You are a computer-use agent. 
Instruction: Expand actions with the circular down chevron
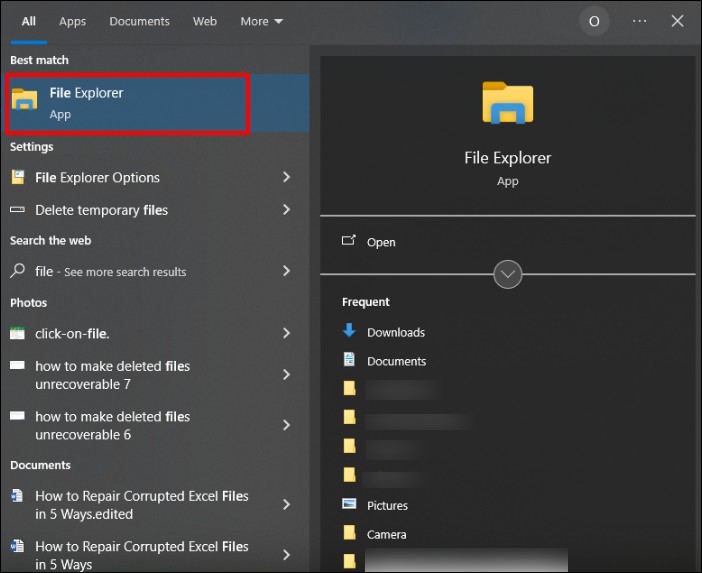coord(508,274)
